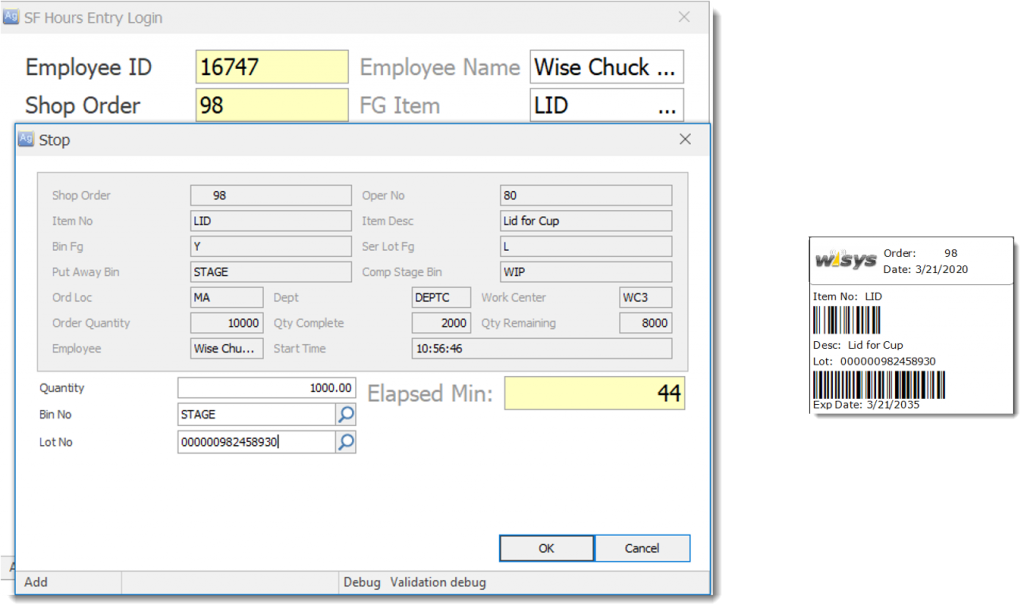Click the Shop Order field in login window

(272, 105)
